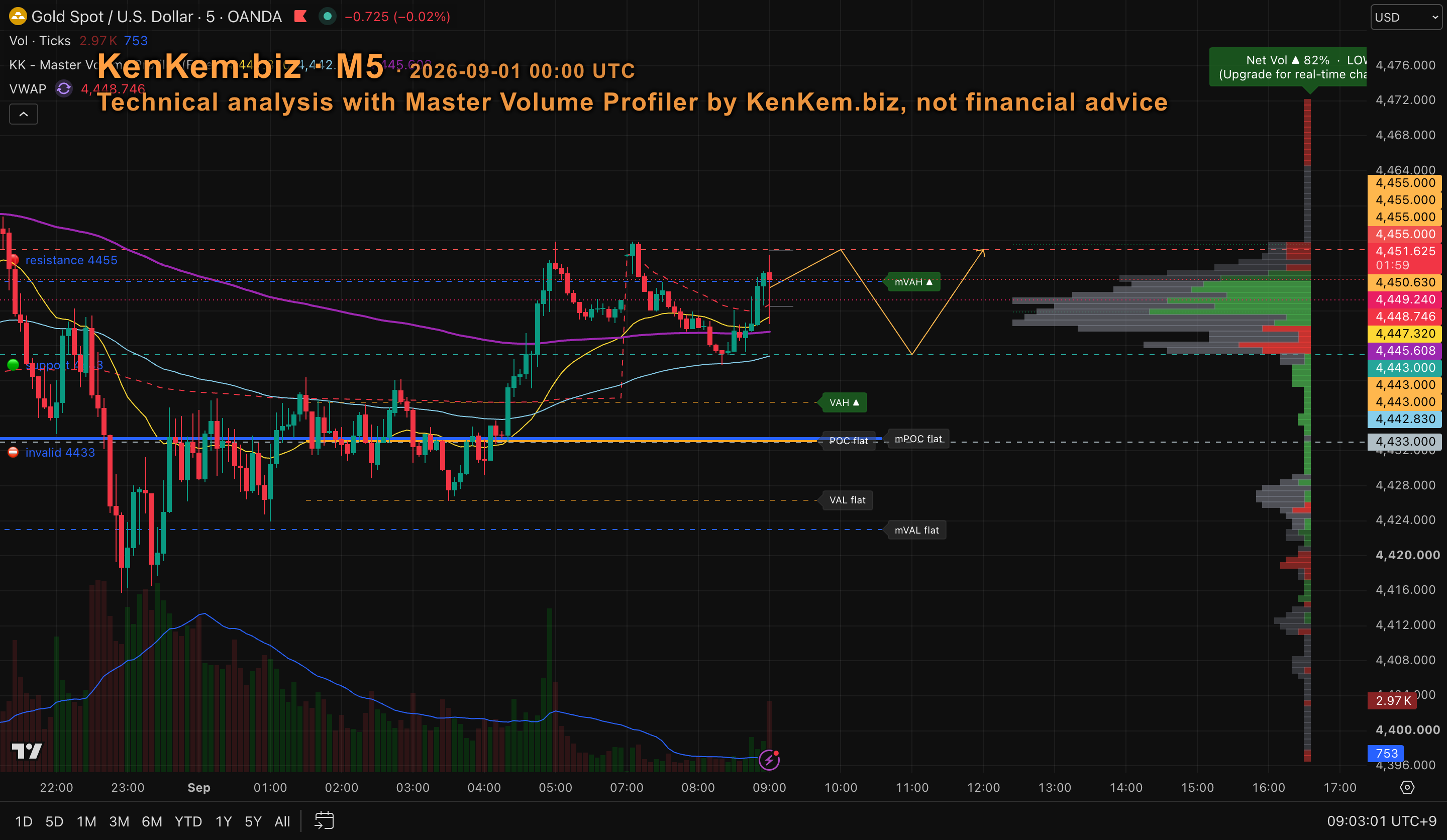Select the 3M time range

click(119, 821)
